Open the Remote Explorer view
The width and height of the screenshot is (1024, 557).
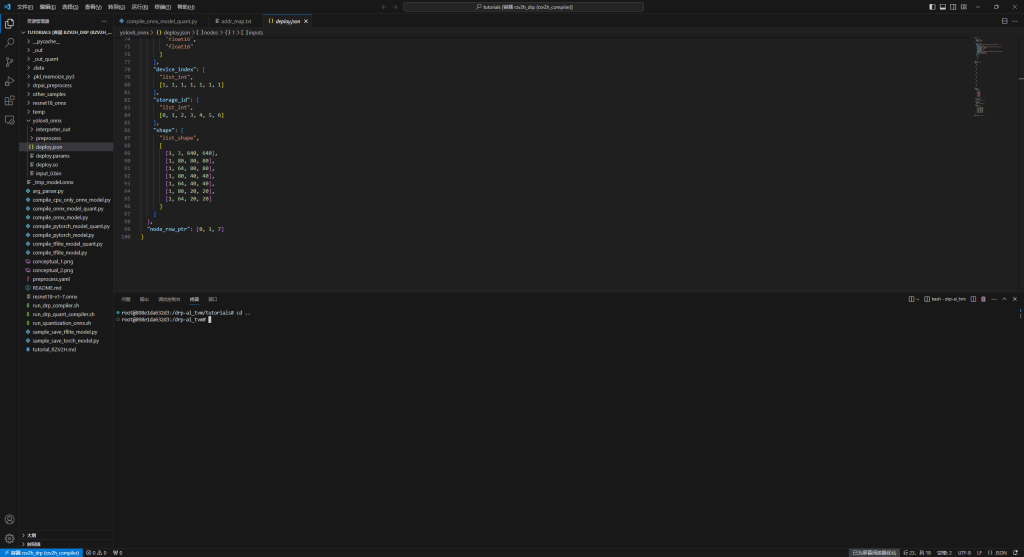click(x=9, y=119)
